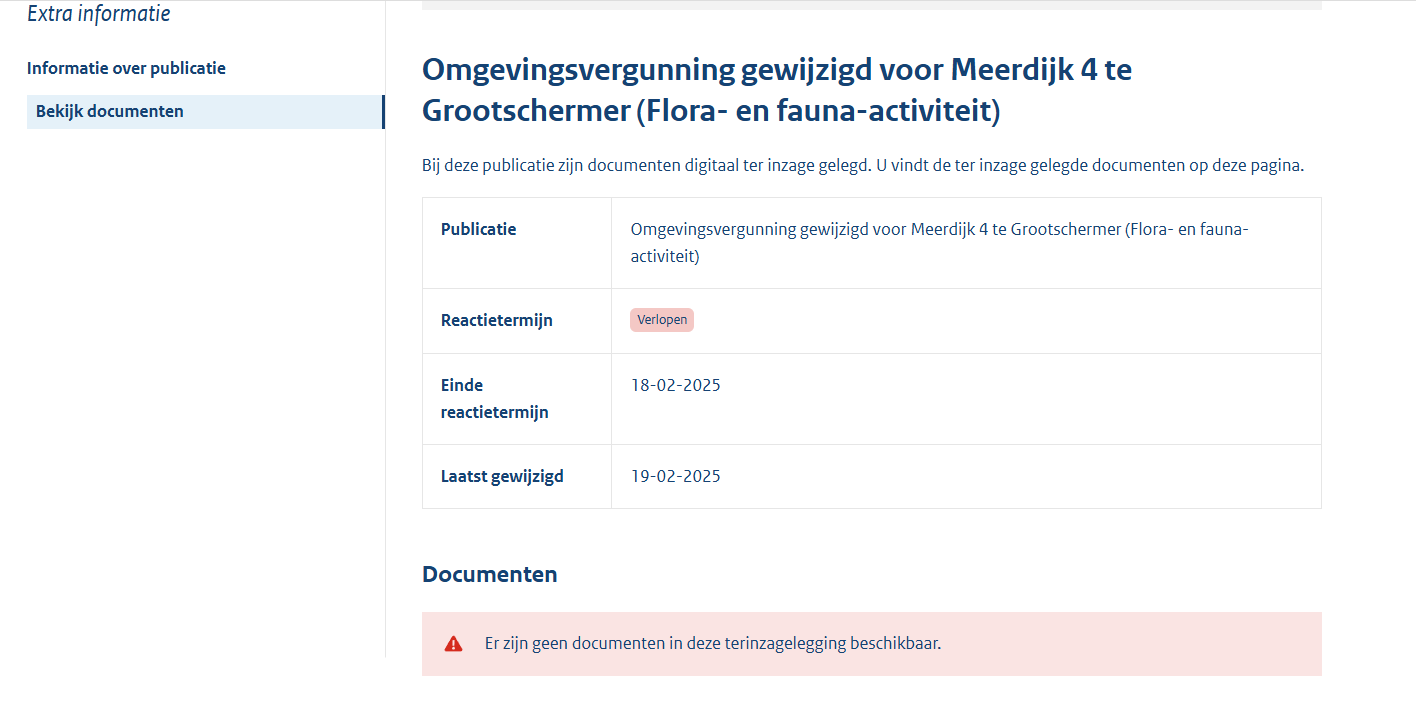Click the date 19-02-2025
The width and height of the screenshot is (1416, 719).
coord(675,476)
